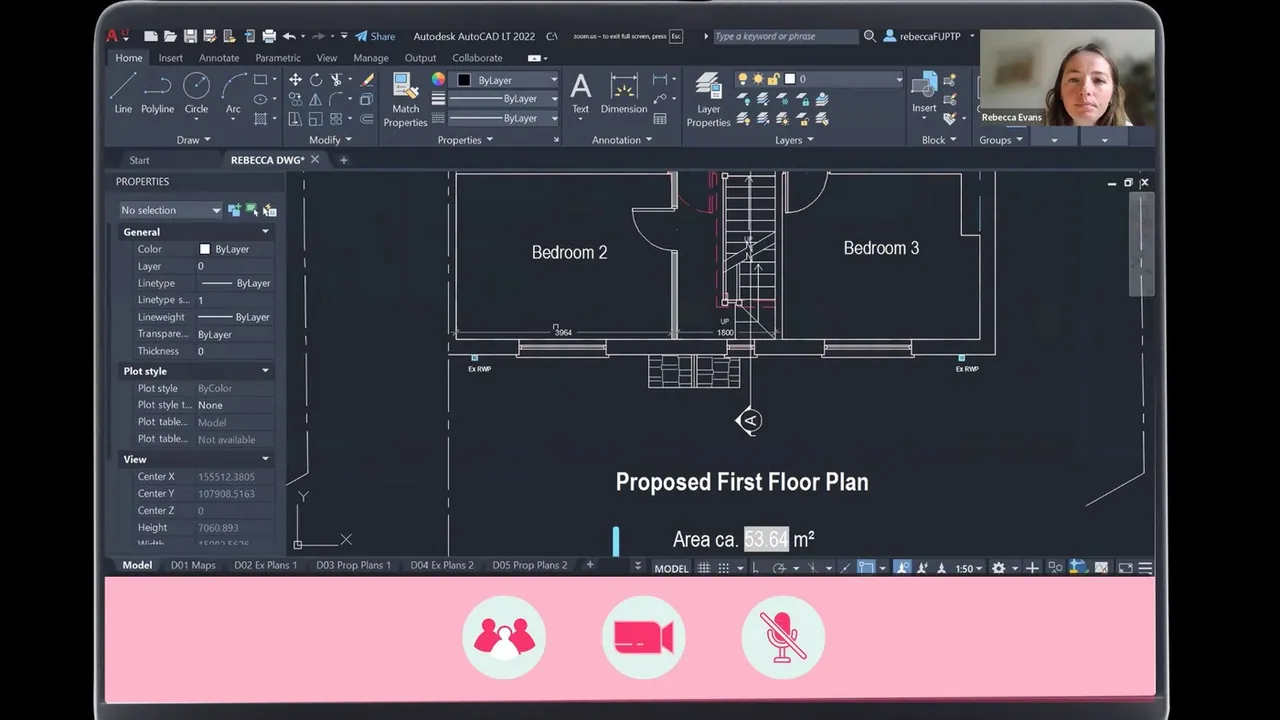Click rebeccaFUPTP account button

click(922, 36)
